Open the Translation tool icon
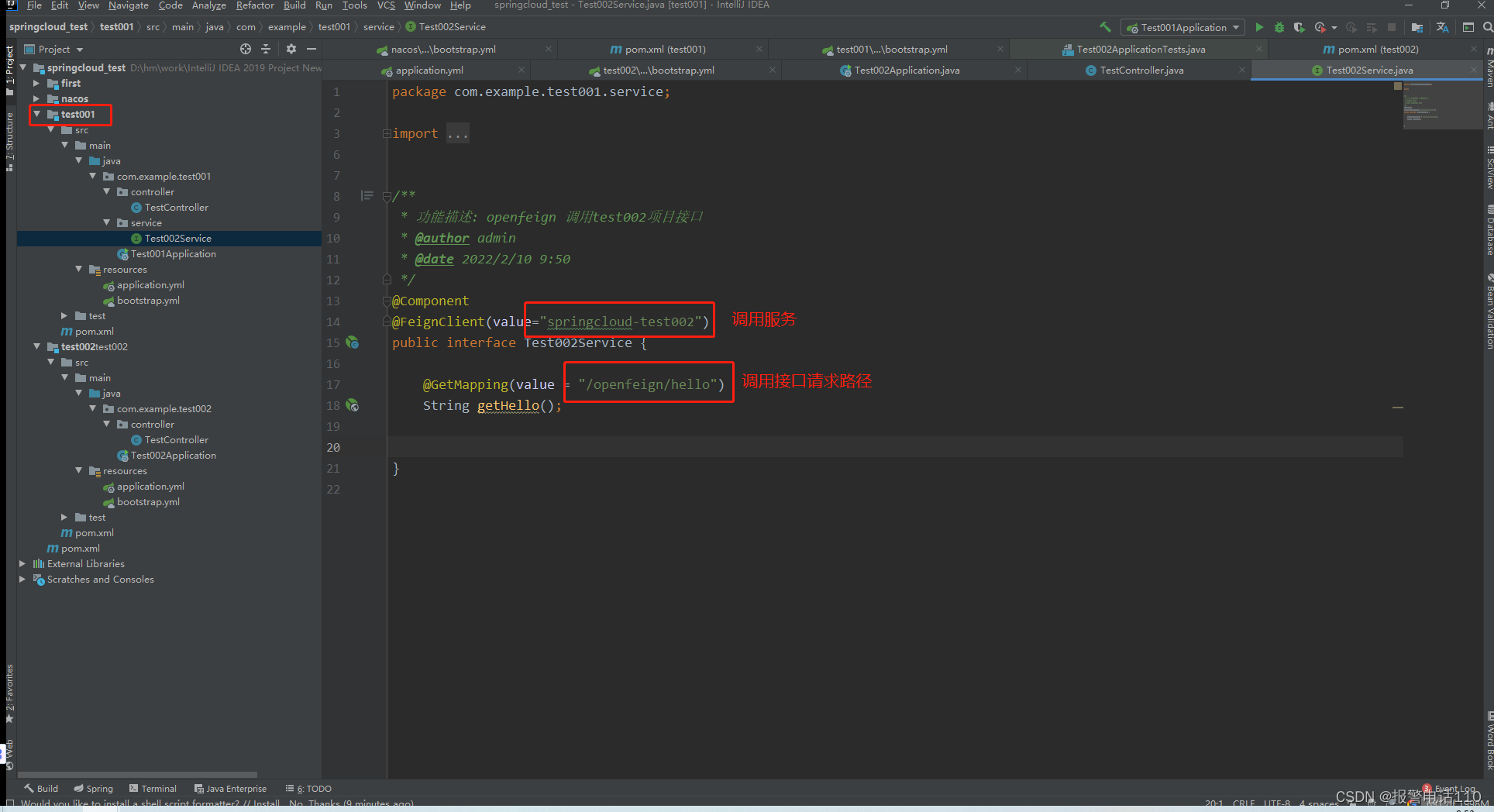This screenshot has width=1494, height=812. pyautogui.click(x=1443, y=26)
